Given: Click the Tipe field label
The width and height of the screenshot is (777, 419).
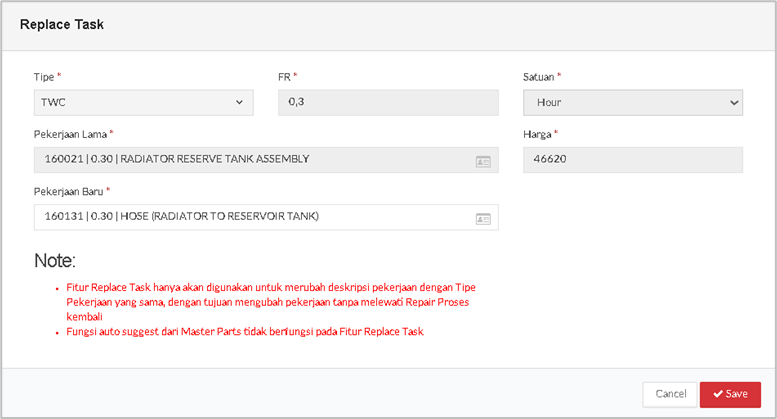Looking at the screenshot, I should pyautogui.click(x=44, y=77).
